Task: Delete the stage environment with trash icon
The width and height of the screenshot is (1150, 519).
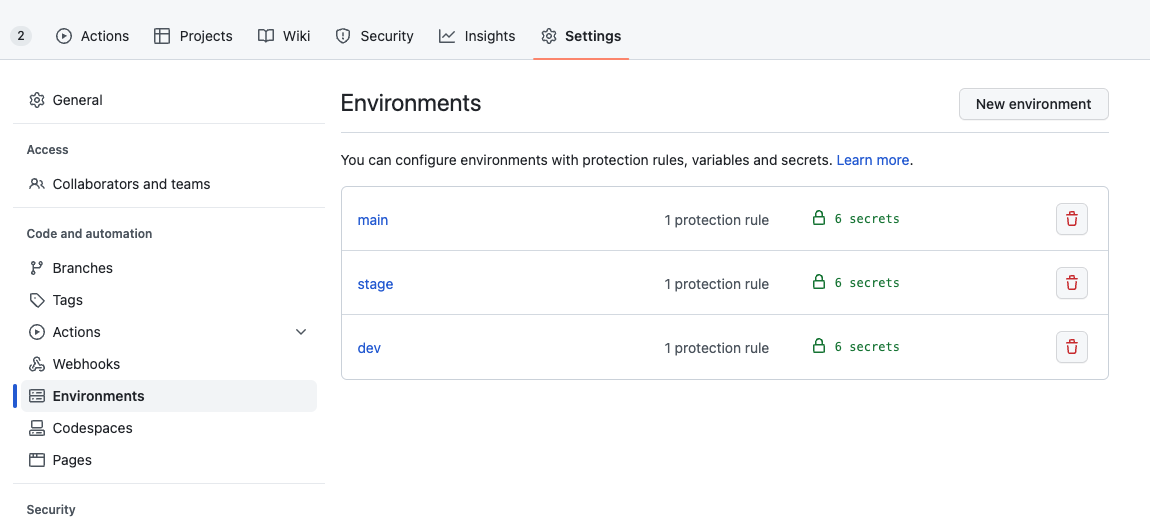Action: [x=1072, y=283]
